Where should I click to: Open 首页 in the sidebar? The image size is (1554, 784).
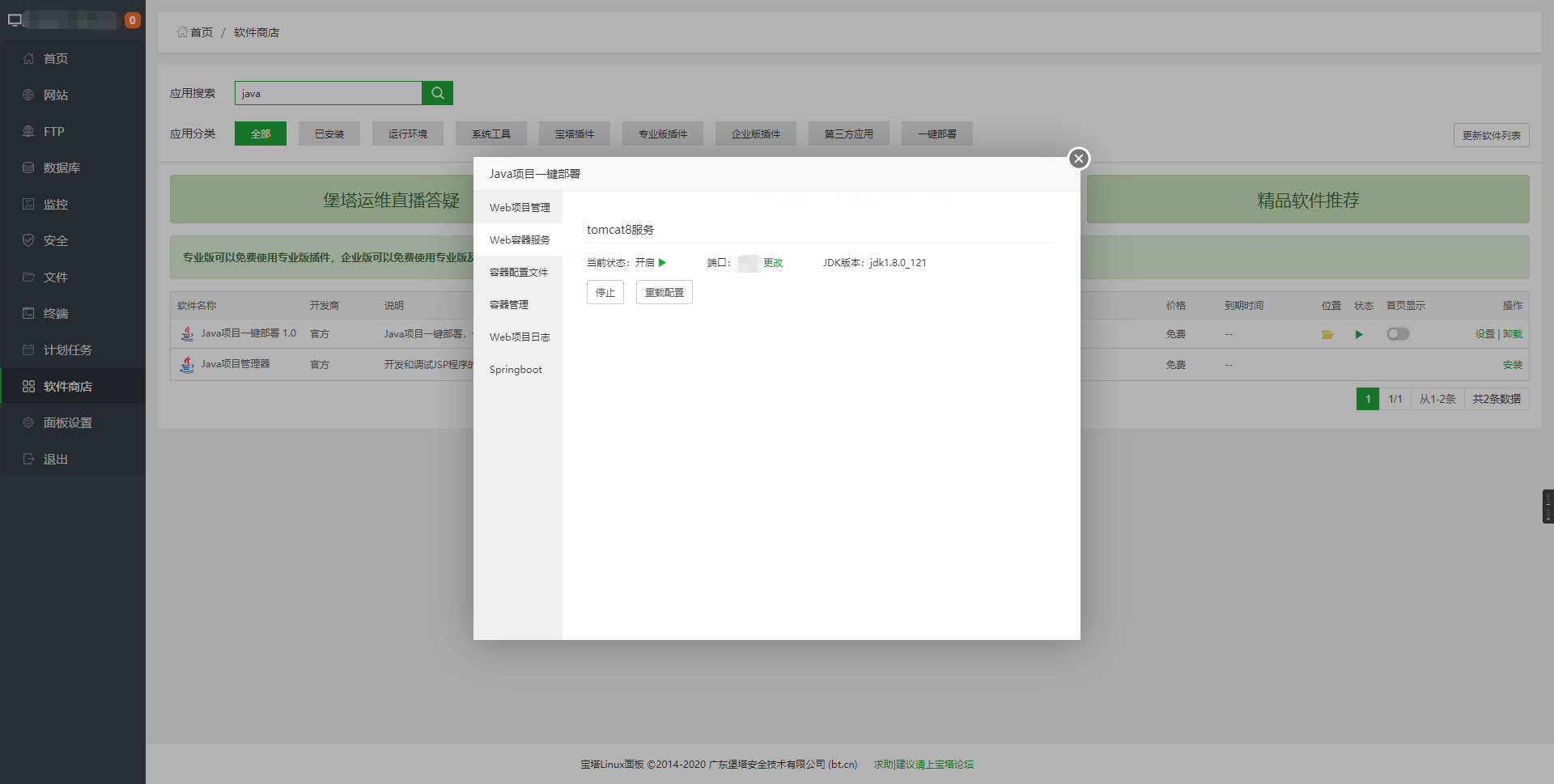click(x=73, y=58)
